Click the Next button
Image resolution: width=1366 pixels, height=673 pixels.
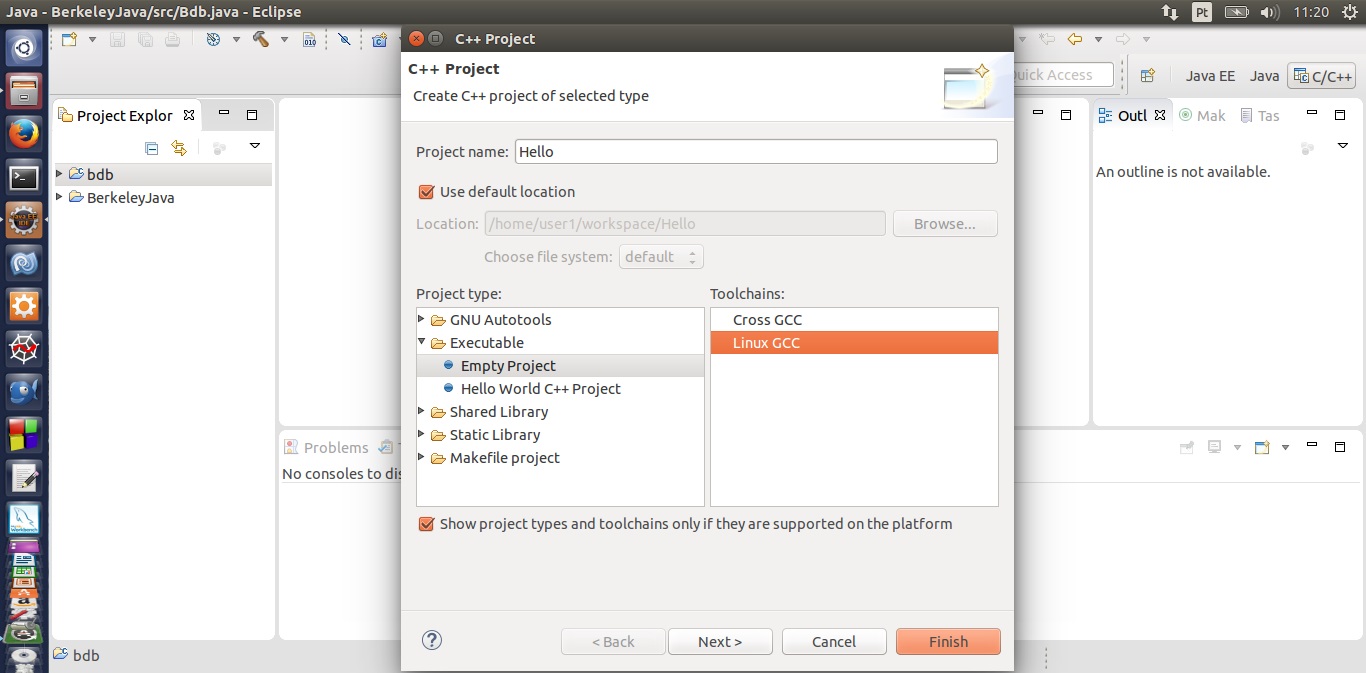[x=720, y=642]
